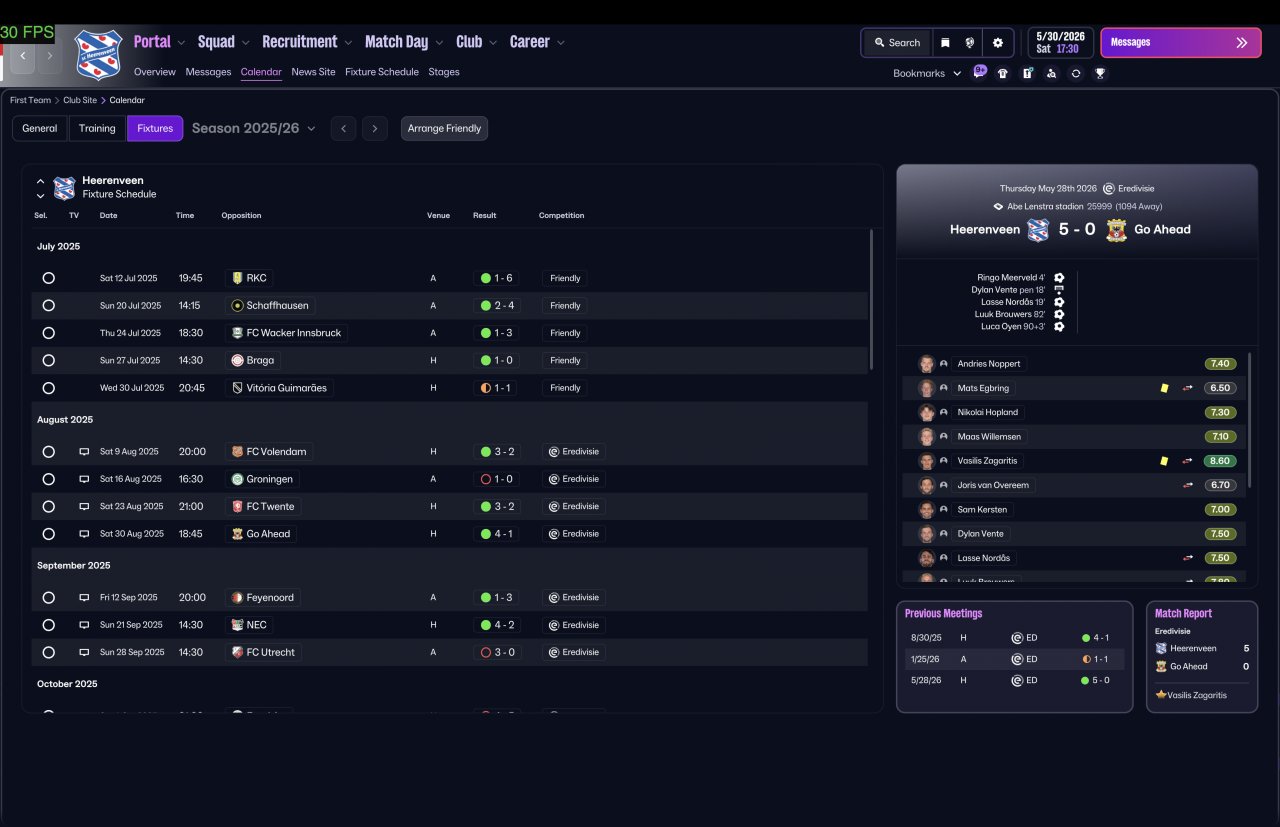Open the trophy bookmark icon
Viewport: 1280px width, 827px height.
(1100, 73)
